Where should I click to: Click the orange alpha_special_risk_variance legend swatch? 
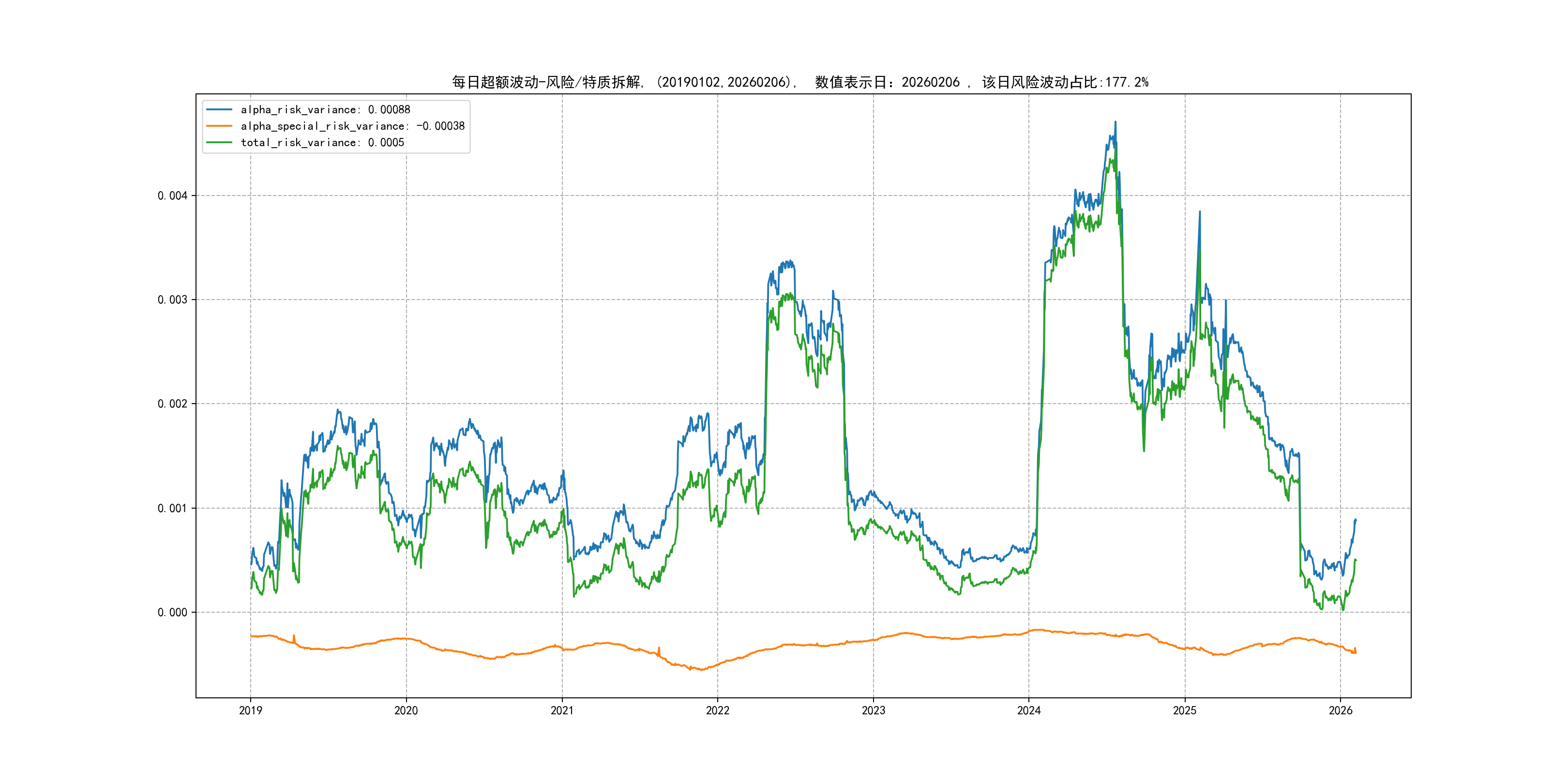coord(219,126)
